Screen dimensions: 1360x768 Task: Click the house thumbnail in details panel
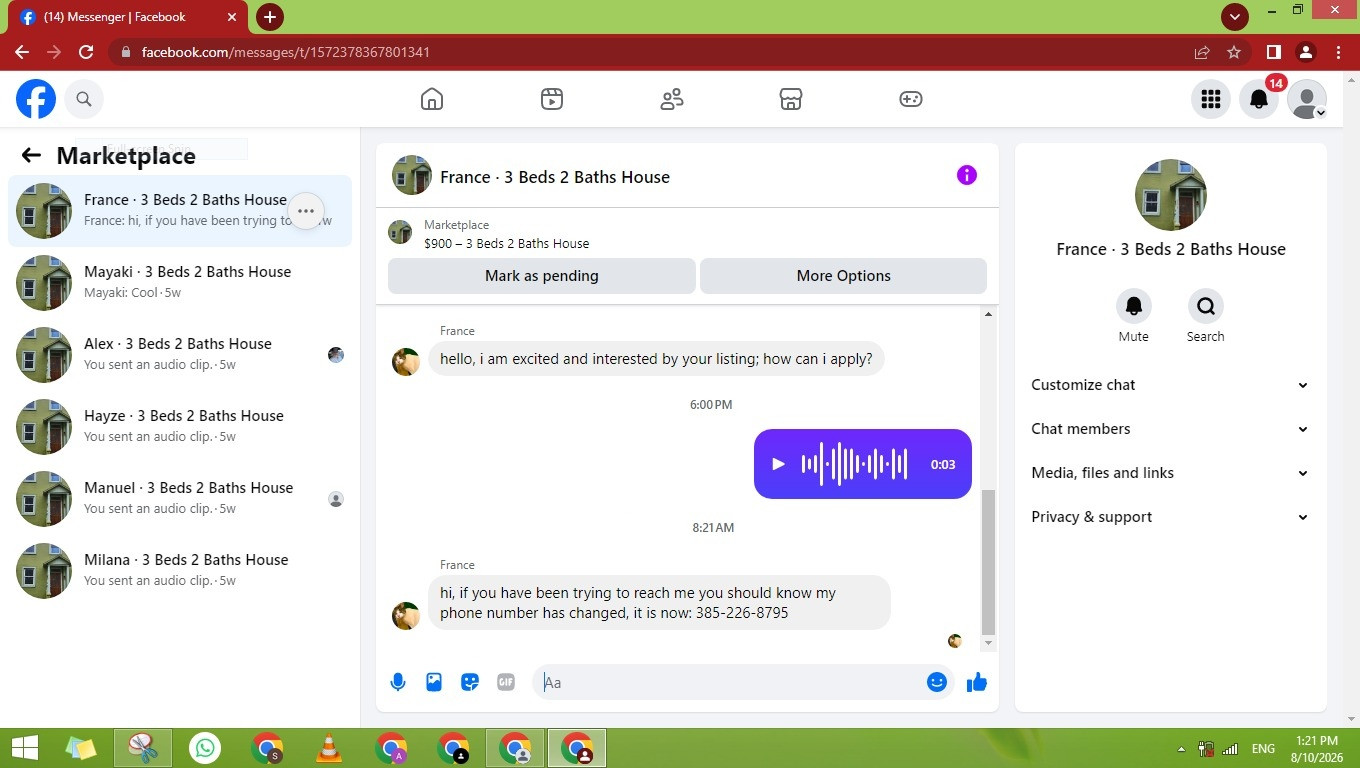1171,195
